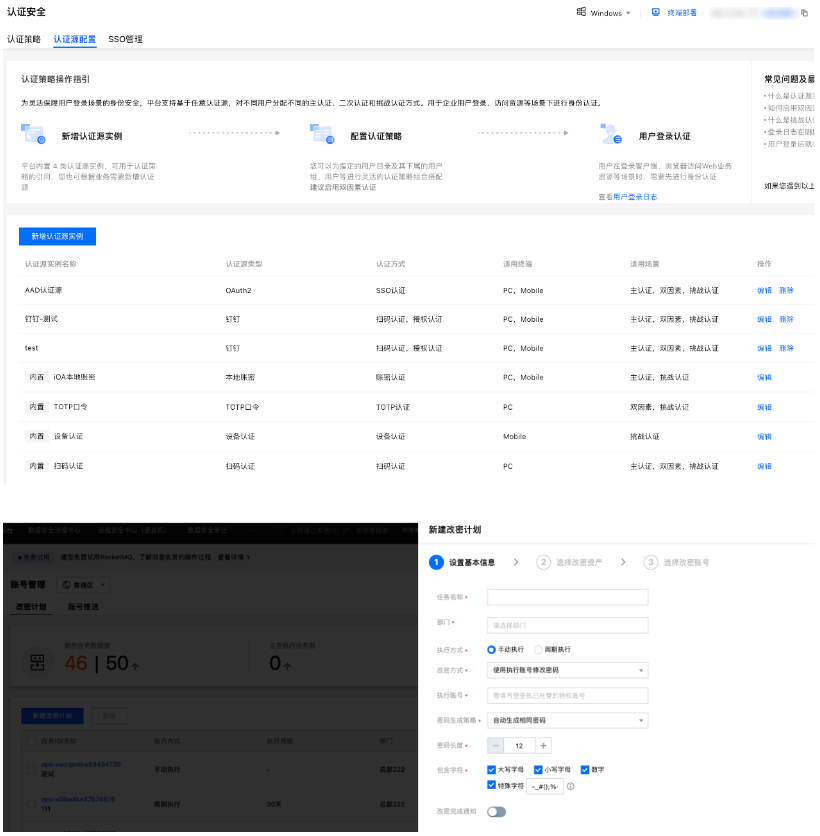Enable the 改密完成通知 toggle switch
The width and height of the screenshot is (820, 836).
click(496, 811)
